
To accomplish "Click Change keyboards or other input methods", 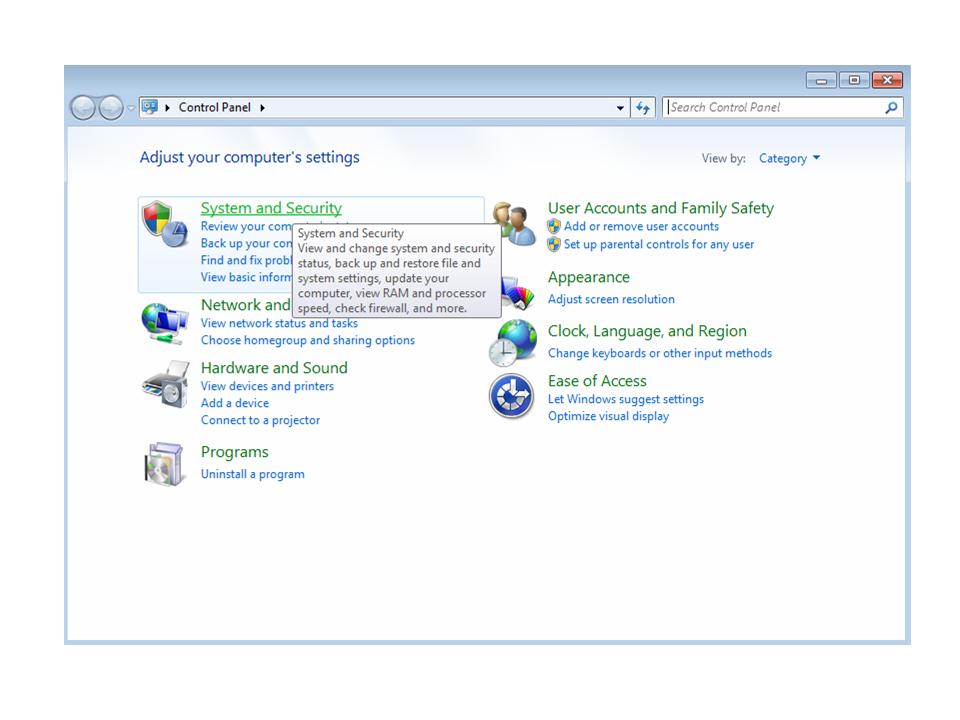I will coord(659,353).
